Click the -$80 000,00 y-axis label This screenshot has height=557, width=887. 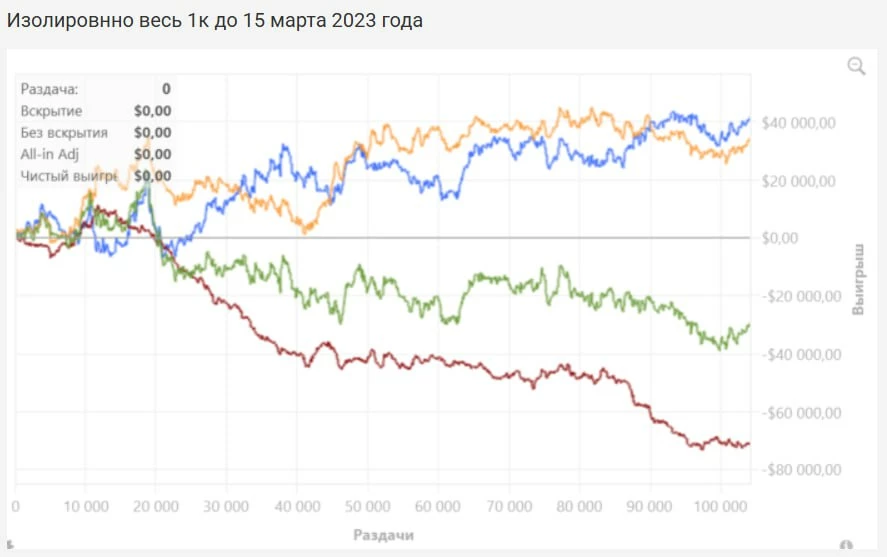click(800, 470)
